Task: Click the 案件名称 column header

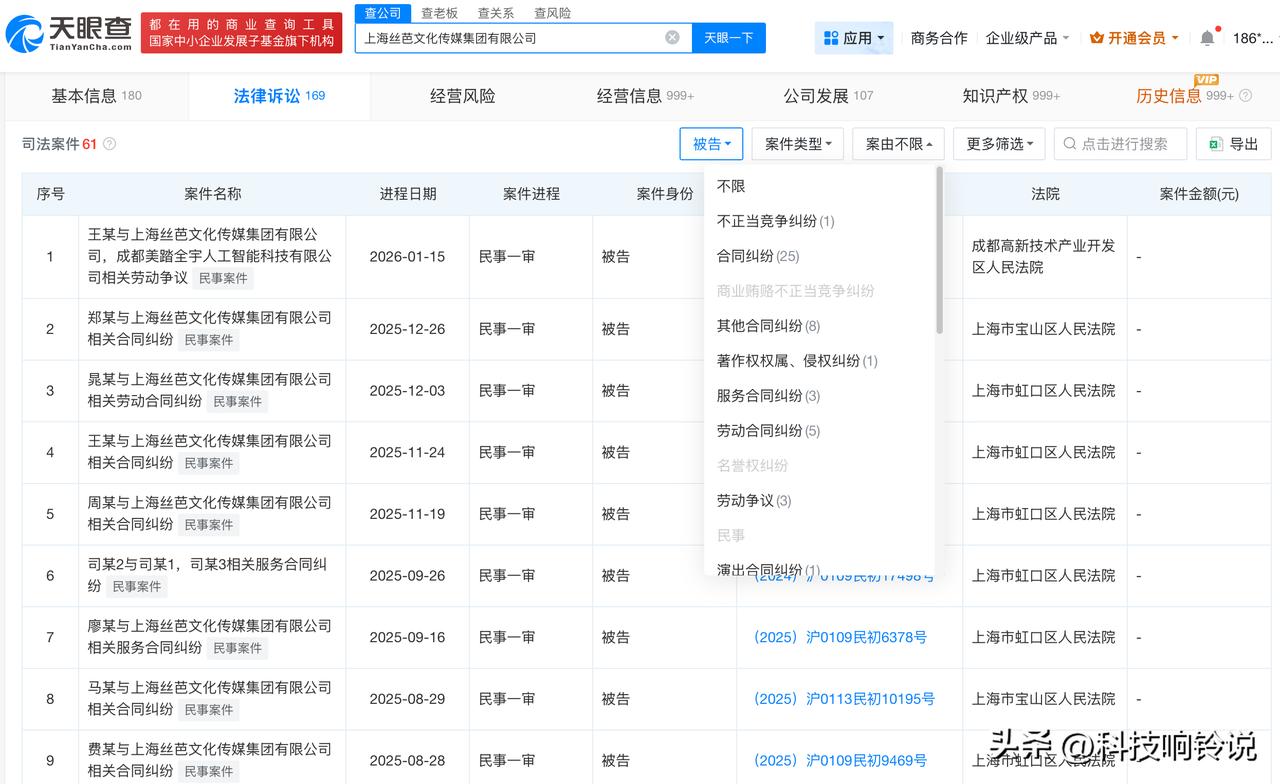Action: pos(213,194)
